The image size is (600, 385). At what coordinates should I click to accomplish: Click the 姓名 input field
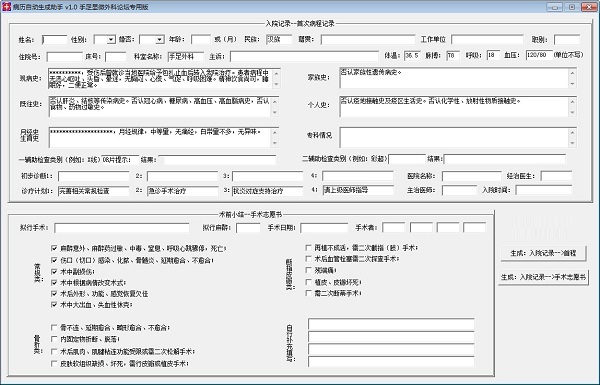click(54, 39)
